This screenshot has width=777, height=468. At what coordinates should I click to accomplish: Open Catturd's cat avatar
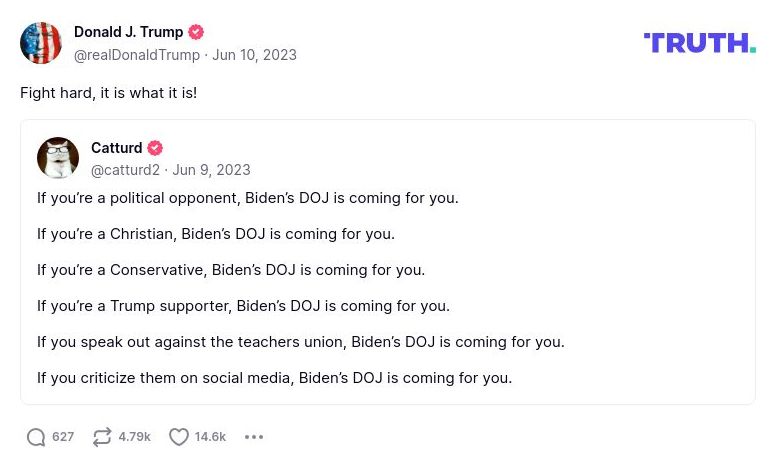coord(58,158)
